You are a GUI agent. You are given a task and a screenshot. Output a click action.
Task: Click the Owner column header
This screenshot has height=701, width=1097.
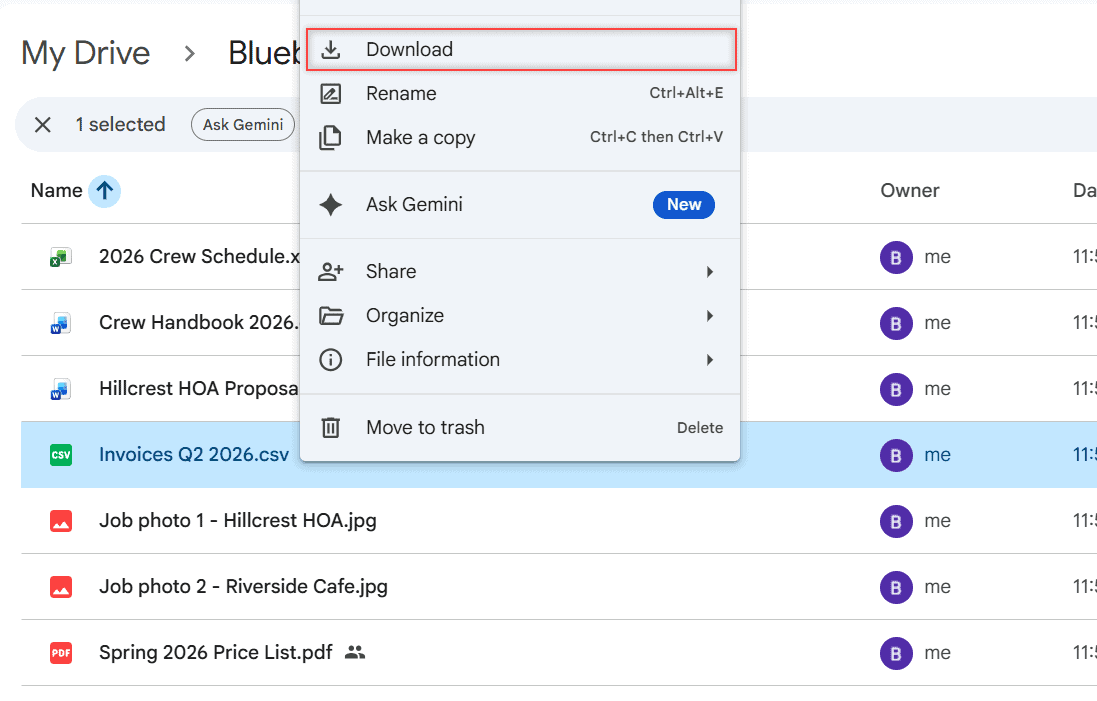point(910,190)
